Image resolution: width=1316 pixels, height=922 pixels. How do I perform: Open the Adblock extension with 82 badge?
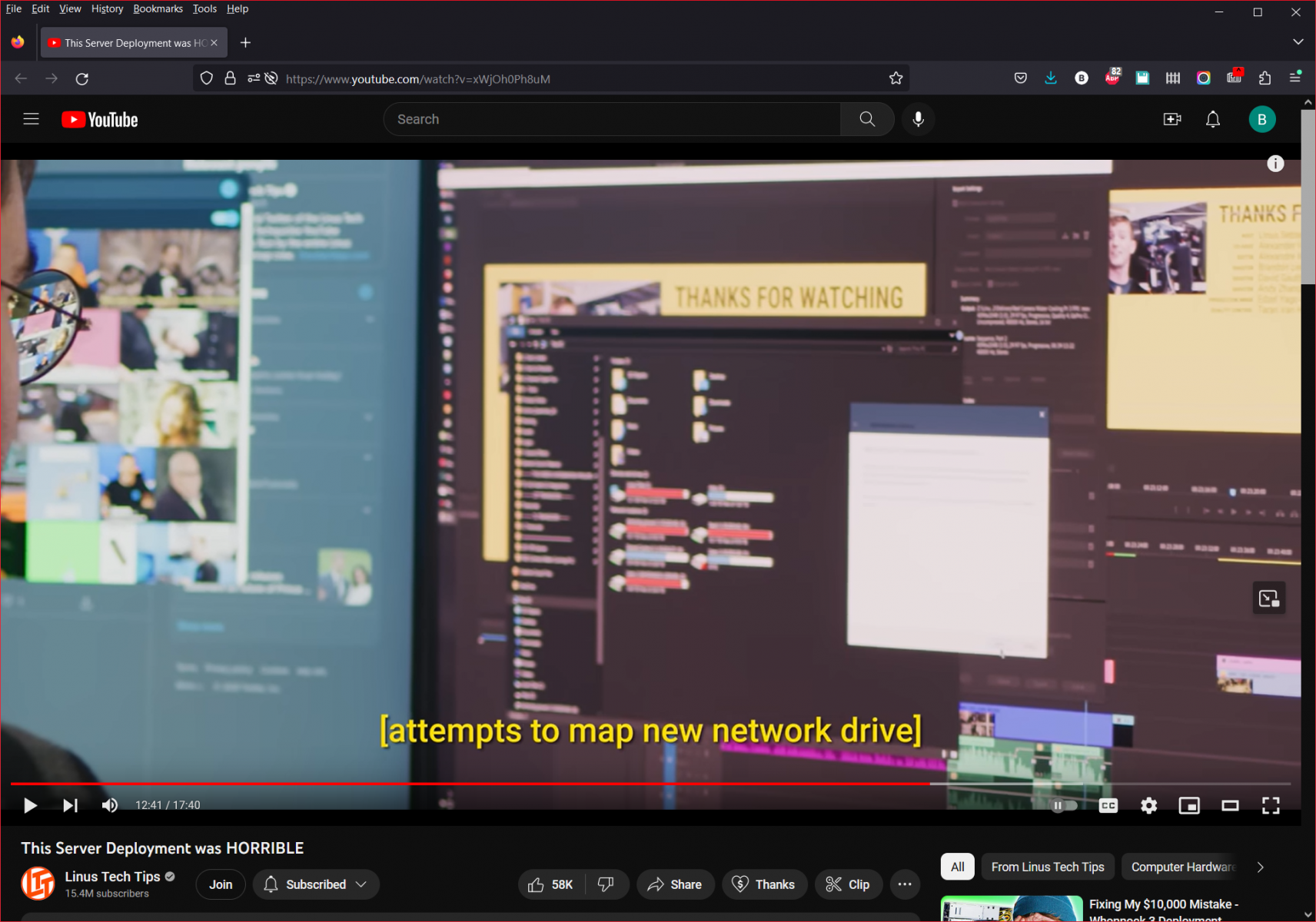1112,77
